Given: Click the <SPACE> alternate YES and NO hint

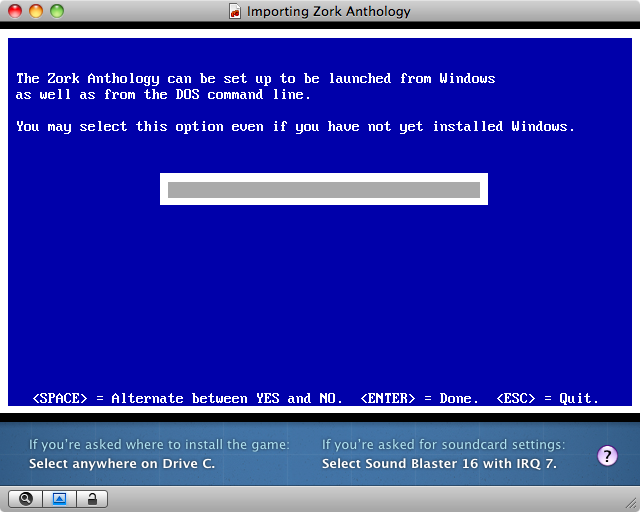Looking at the screenshot, I should click(187, 398).
